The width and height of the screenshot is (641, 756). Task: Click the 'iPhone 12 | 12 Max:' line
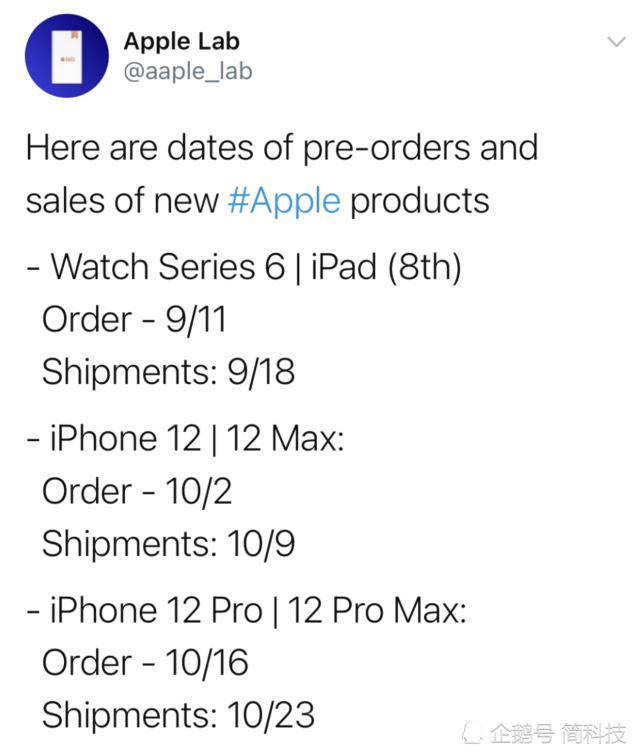(186, 438)
